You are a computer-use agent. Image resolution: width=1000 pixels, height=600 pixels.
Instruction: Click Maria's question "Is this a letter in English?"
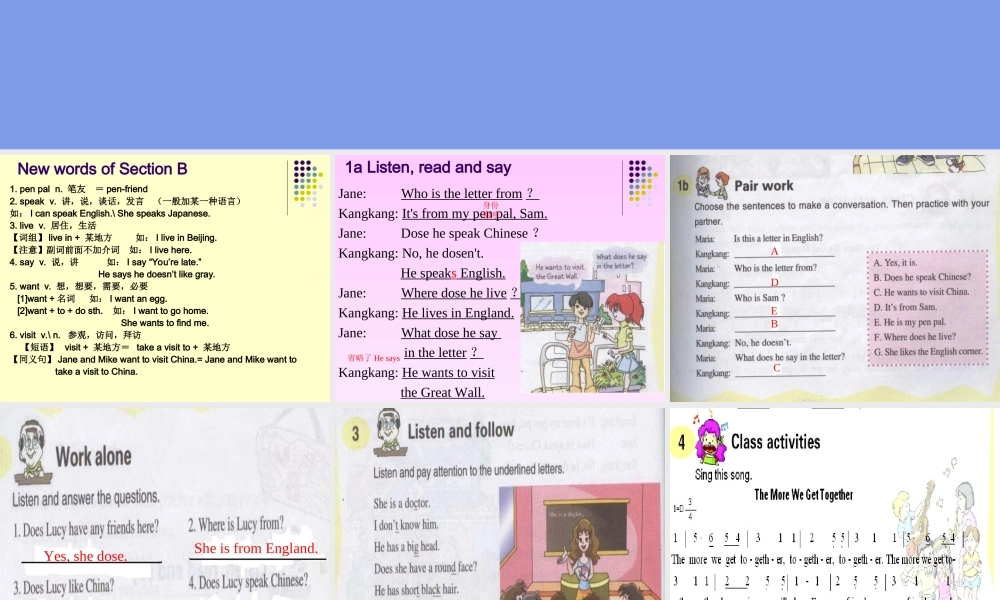[x=778, y=238]
